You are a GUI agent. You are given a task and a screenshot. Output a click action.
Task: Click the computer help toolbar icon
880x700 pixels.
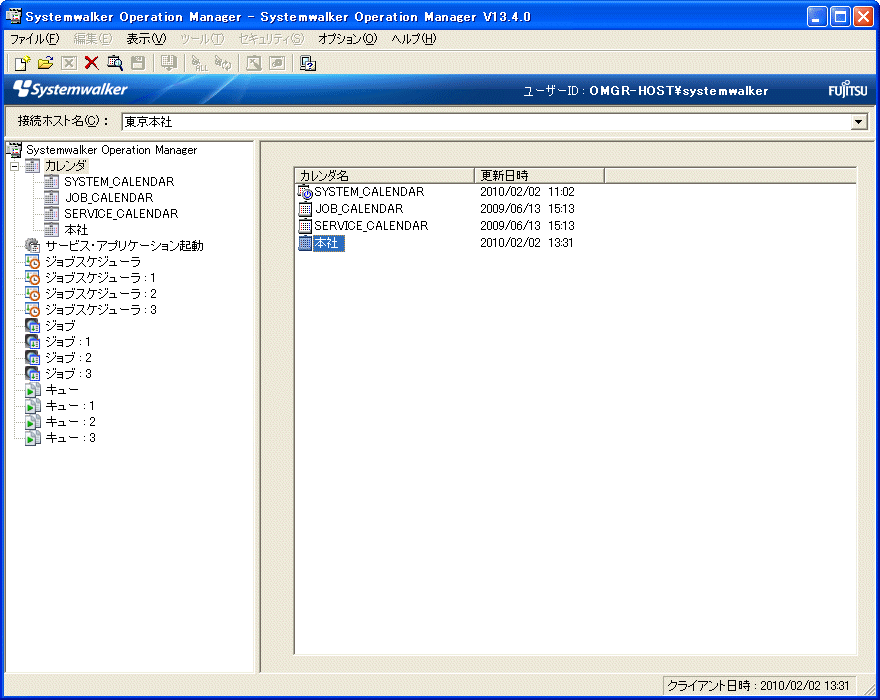(x=308, y=63)
